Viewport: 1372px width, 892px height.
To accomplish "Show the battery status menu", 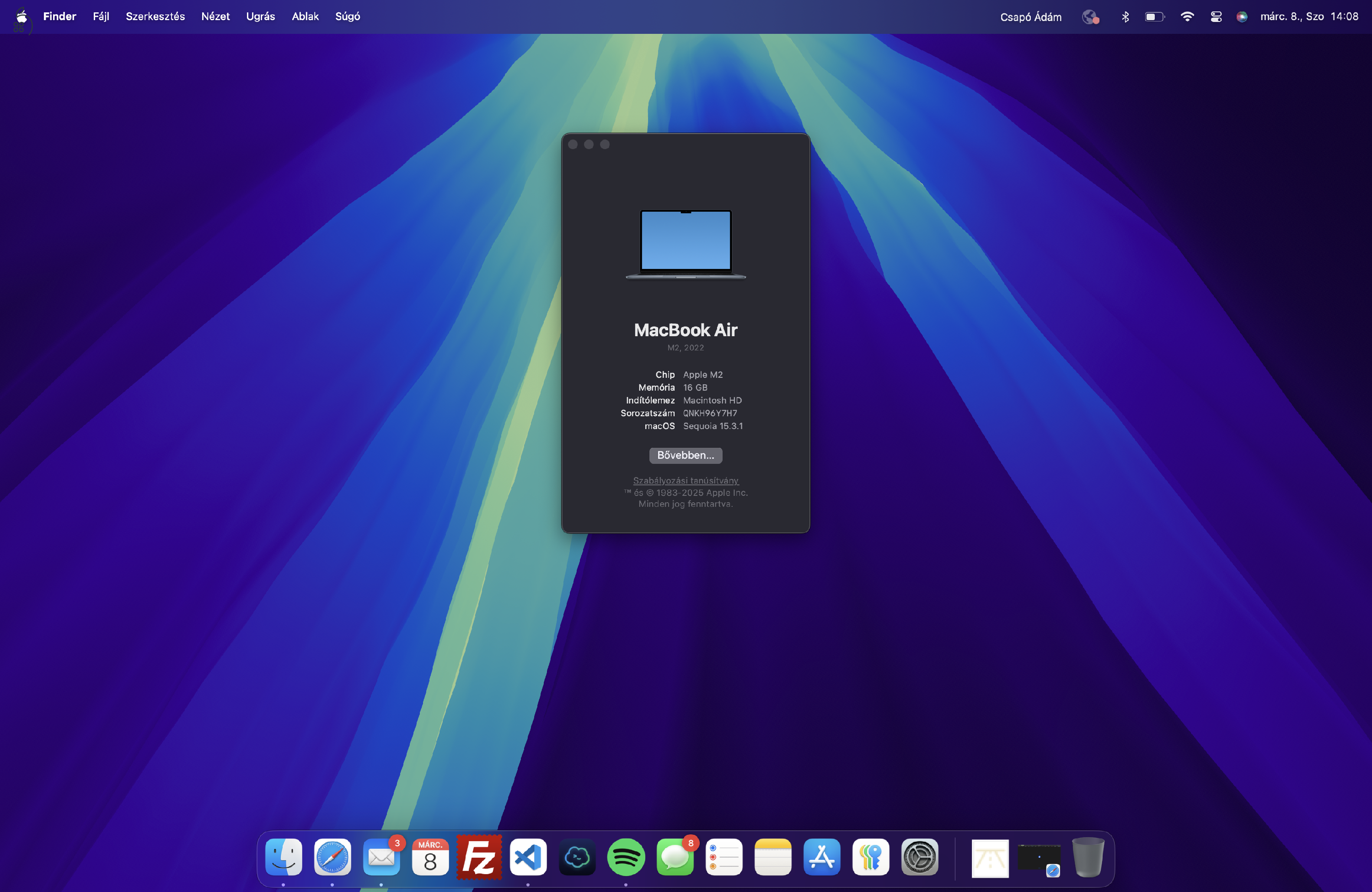I will (x=1155, y=17).
